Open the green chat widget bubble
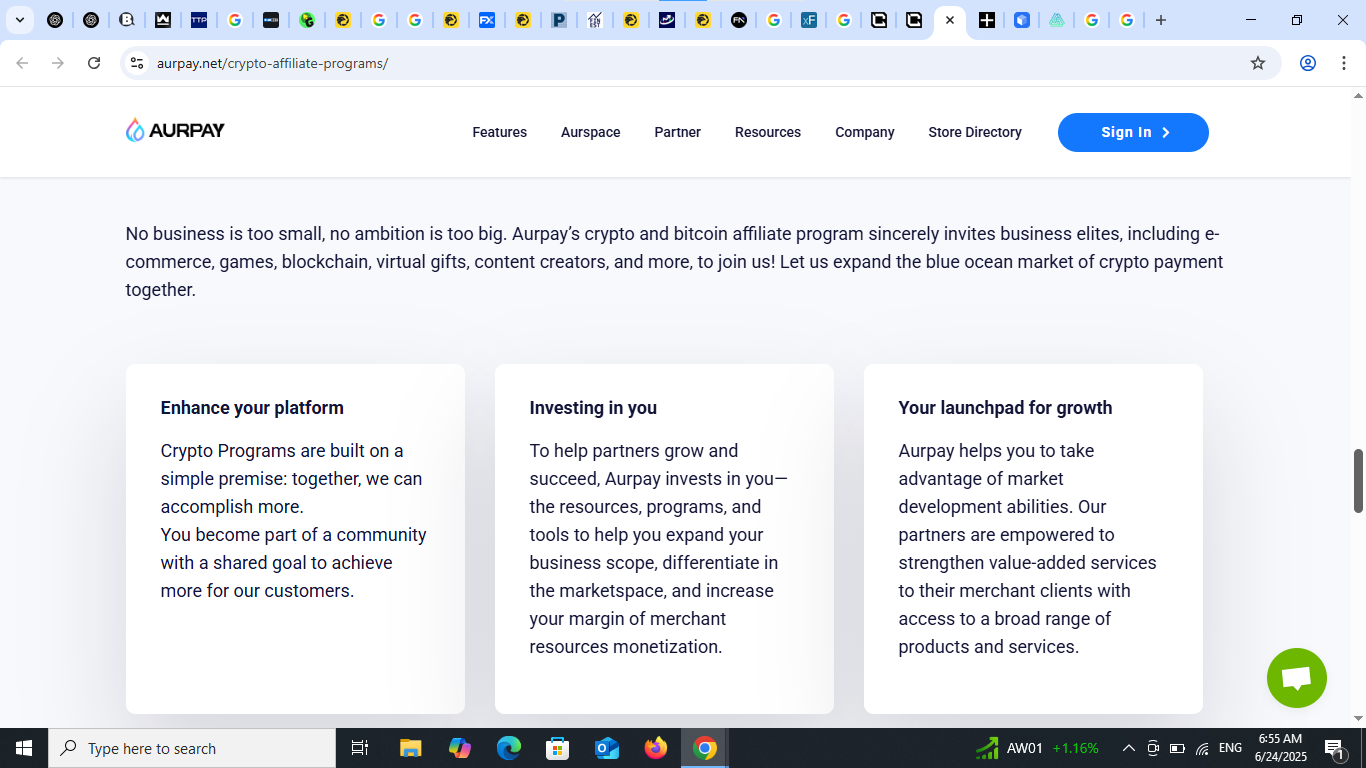This screenshot has height=768, width=1366. coord(1296,678)
